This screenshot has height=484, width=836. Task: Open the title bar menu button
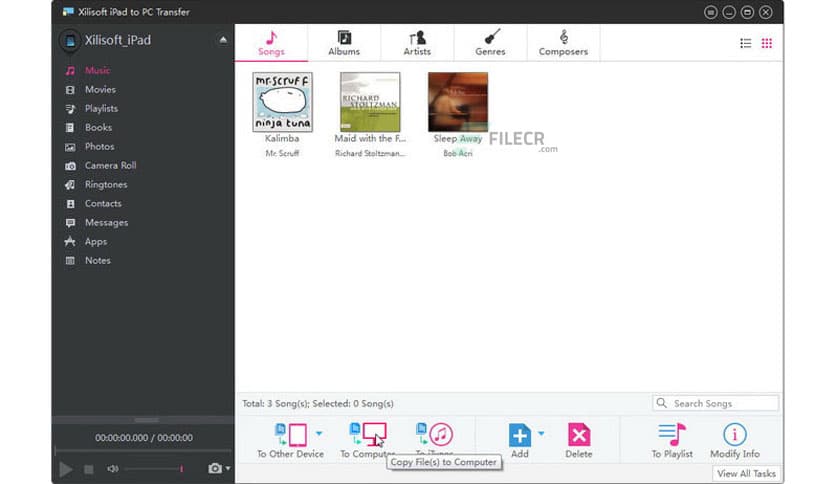click(x=710, y=12)
